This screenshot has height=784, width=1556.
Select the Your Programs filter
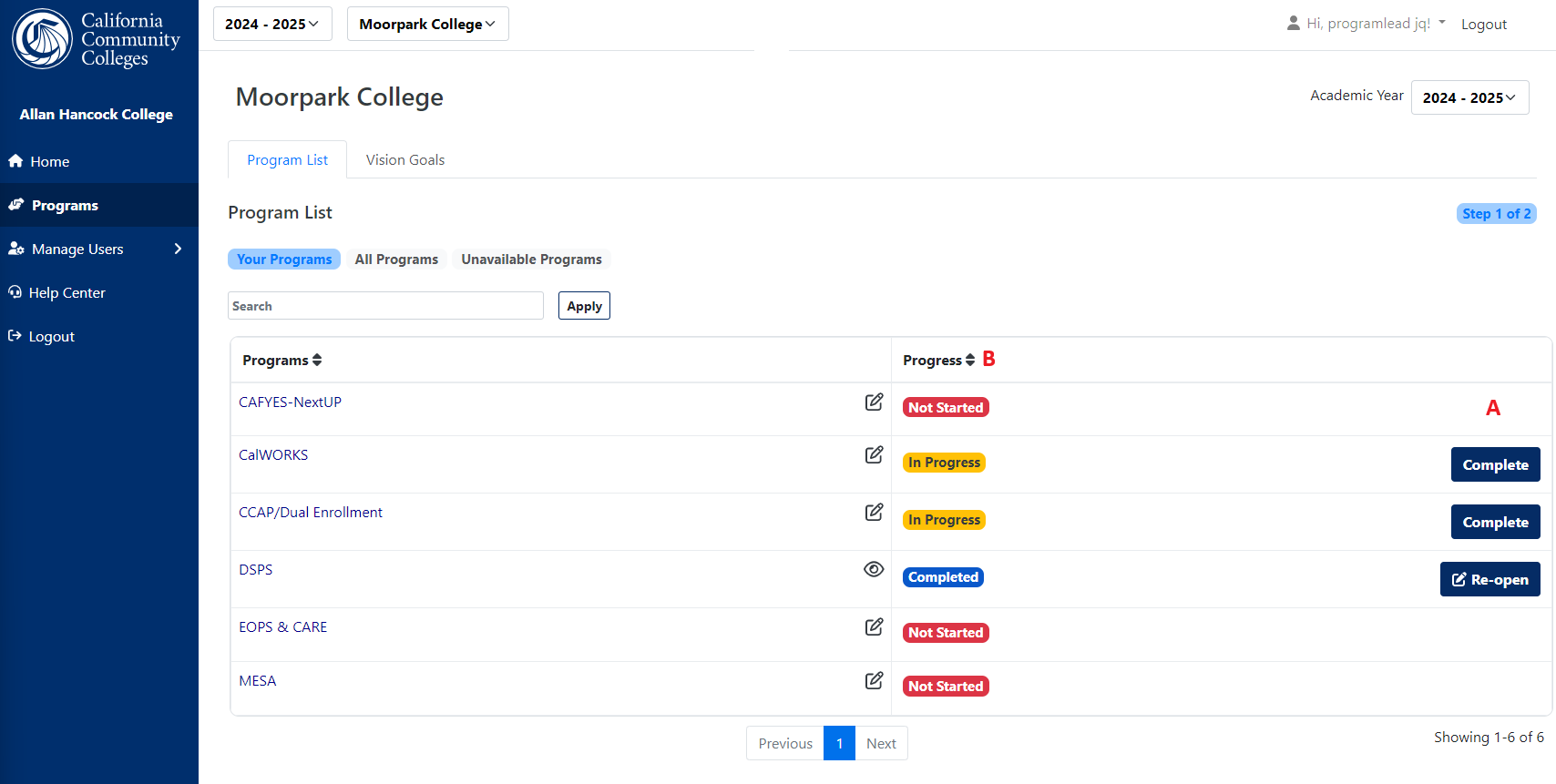[284, 260]
